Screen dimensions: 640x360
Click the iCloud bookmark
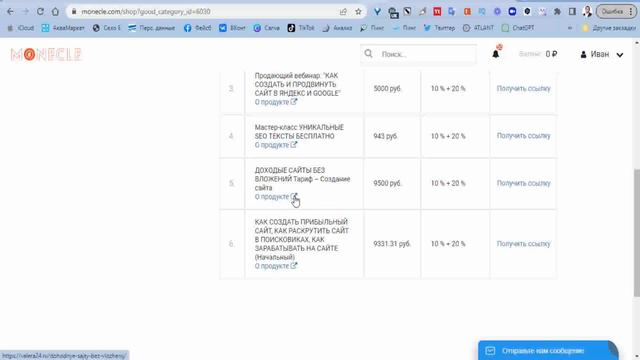[x=21, y=28]
